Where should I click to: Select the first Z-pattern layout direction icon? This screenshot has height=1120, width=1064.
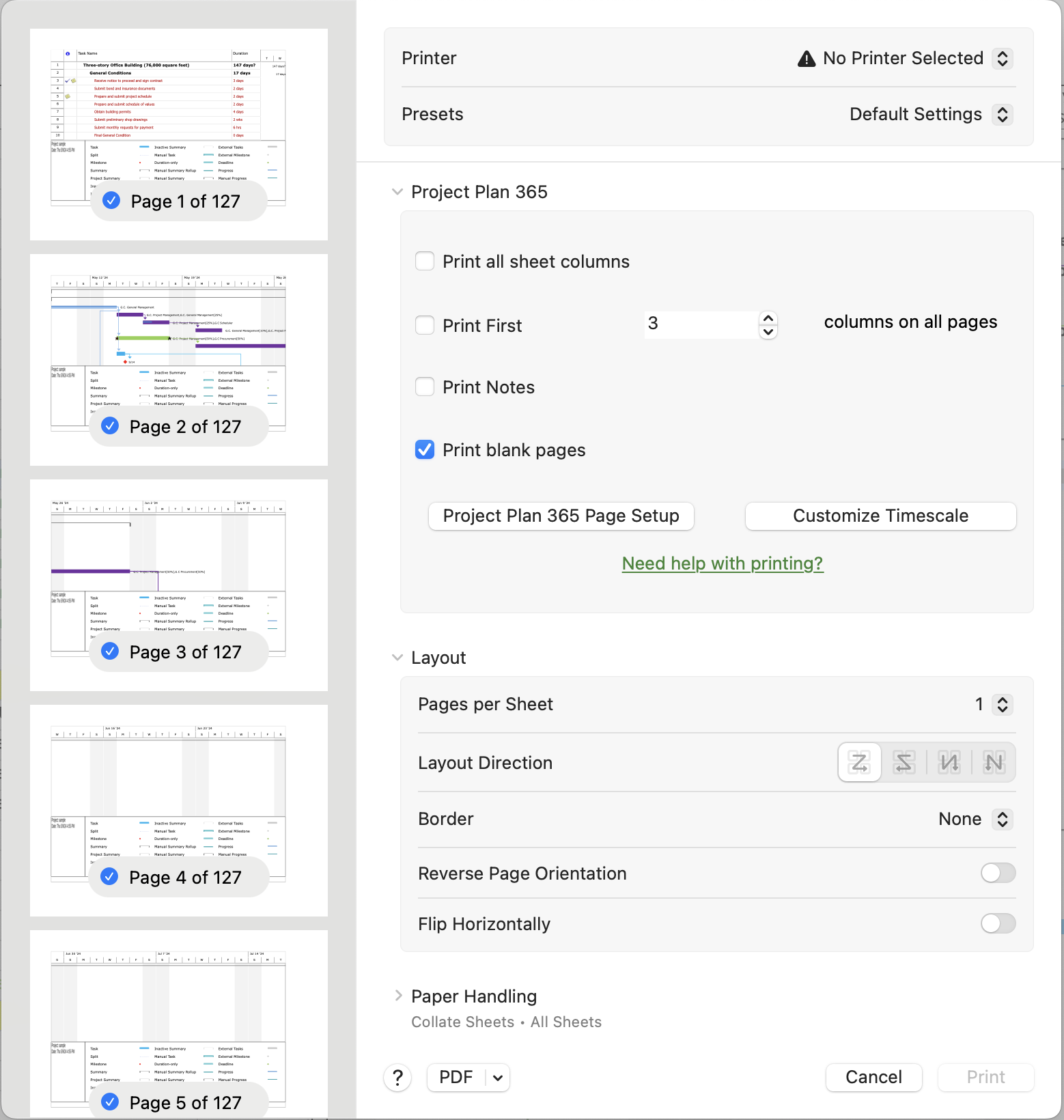(x=859, y=762)
